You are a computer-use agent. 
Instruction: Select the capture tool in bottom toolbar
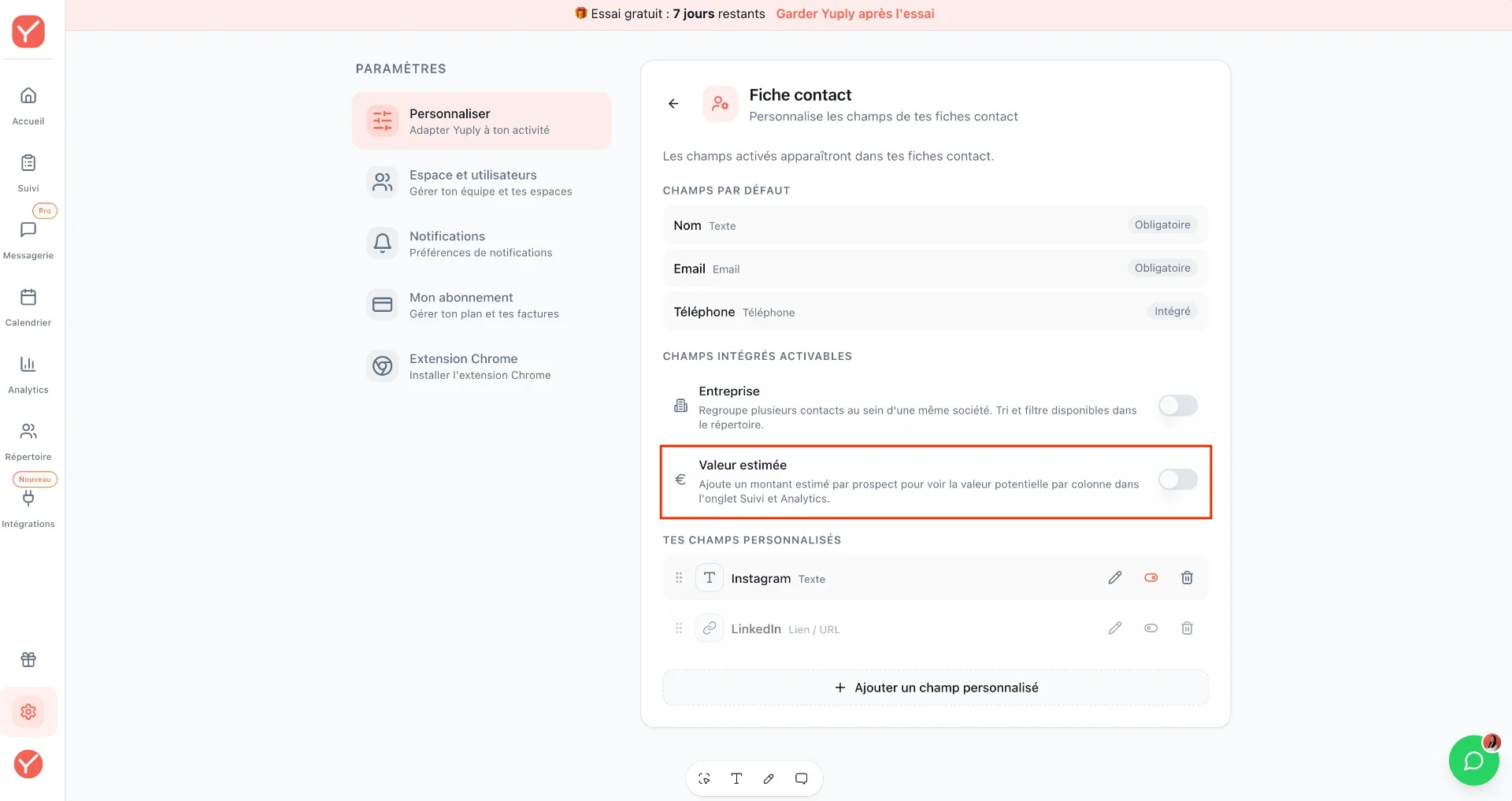[x=704, y=779]
